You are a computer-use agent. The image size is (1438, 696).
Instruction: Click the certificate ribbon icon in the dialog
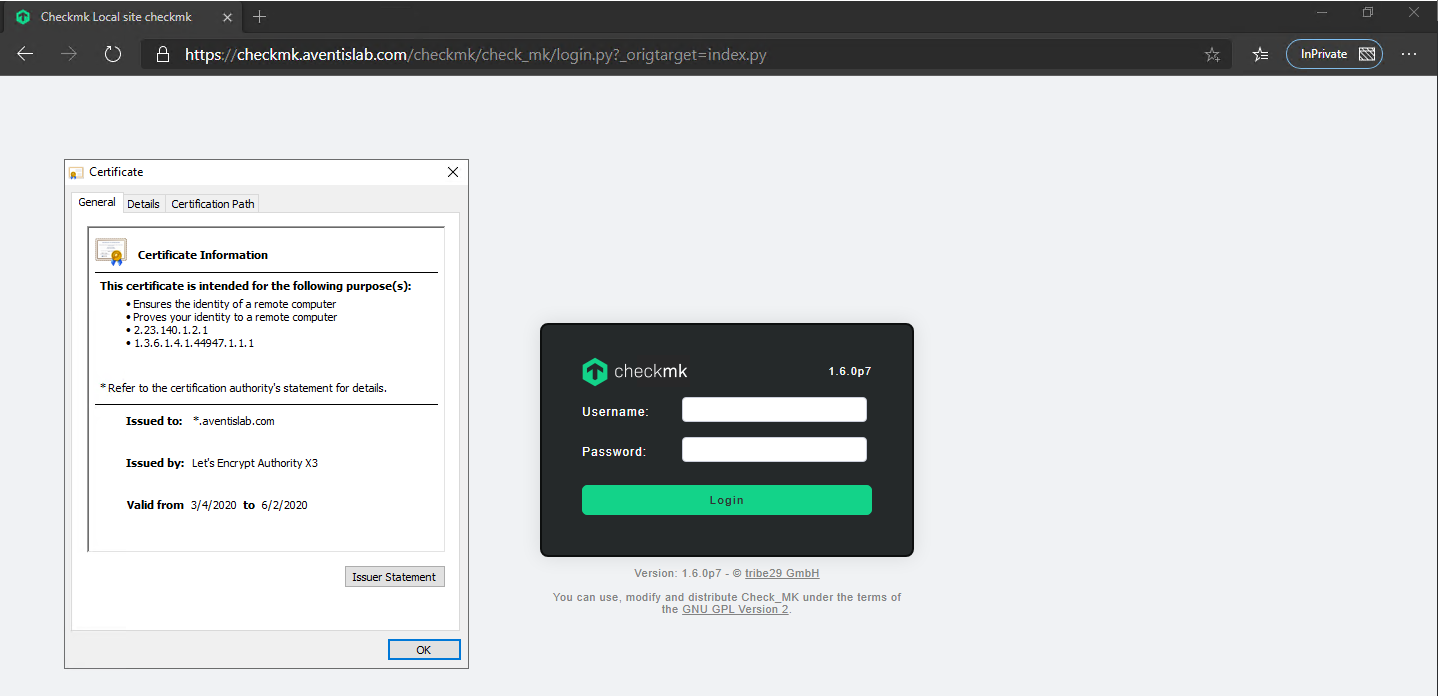click(110, 250)
